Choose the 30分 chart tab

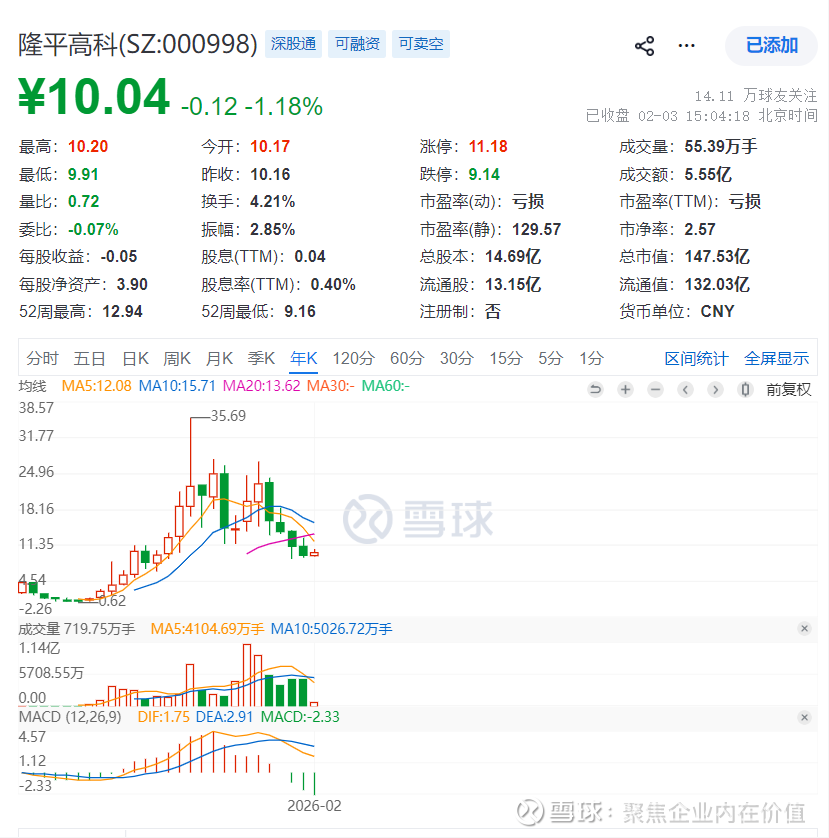[x=457, y=358]
